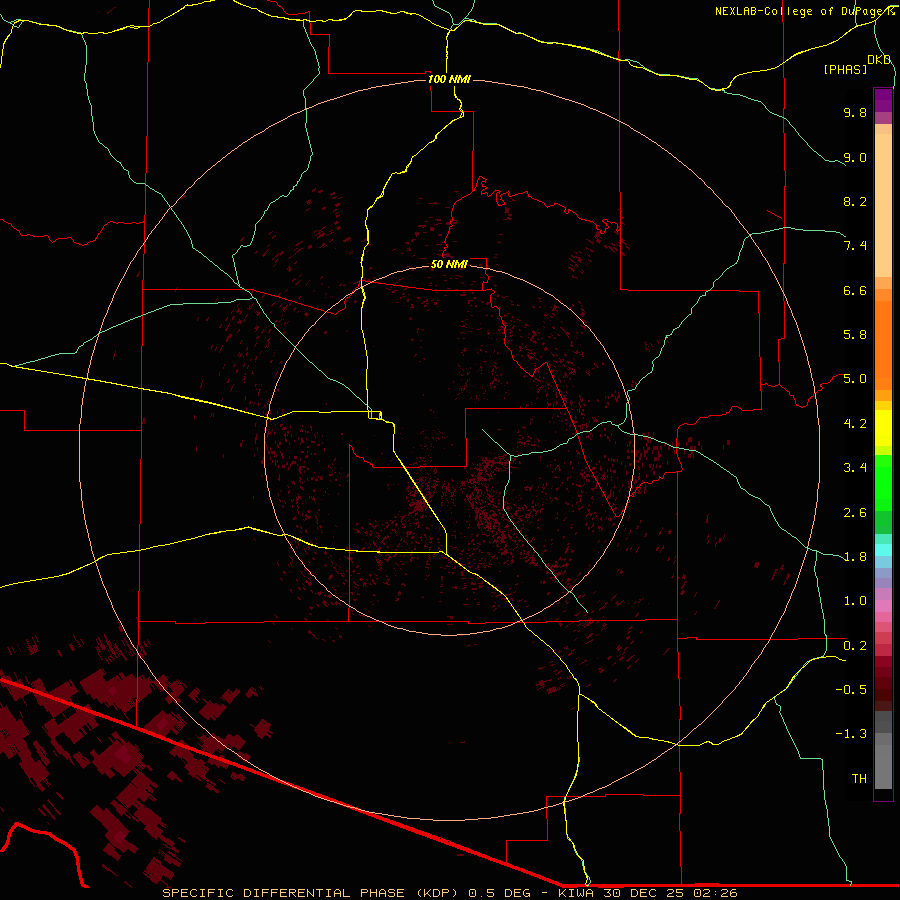This screenshot has width=900, height=900.
Task: Click the 6.6 scale value
Action: pyautogui.click(x=855, y=290)
